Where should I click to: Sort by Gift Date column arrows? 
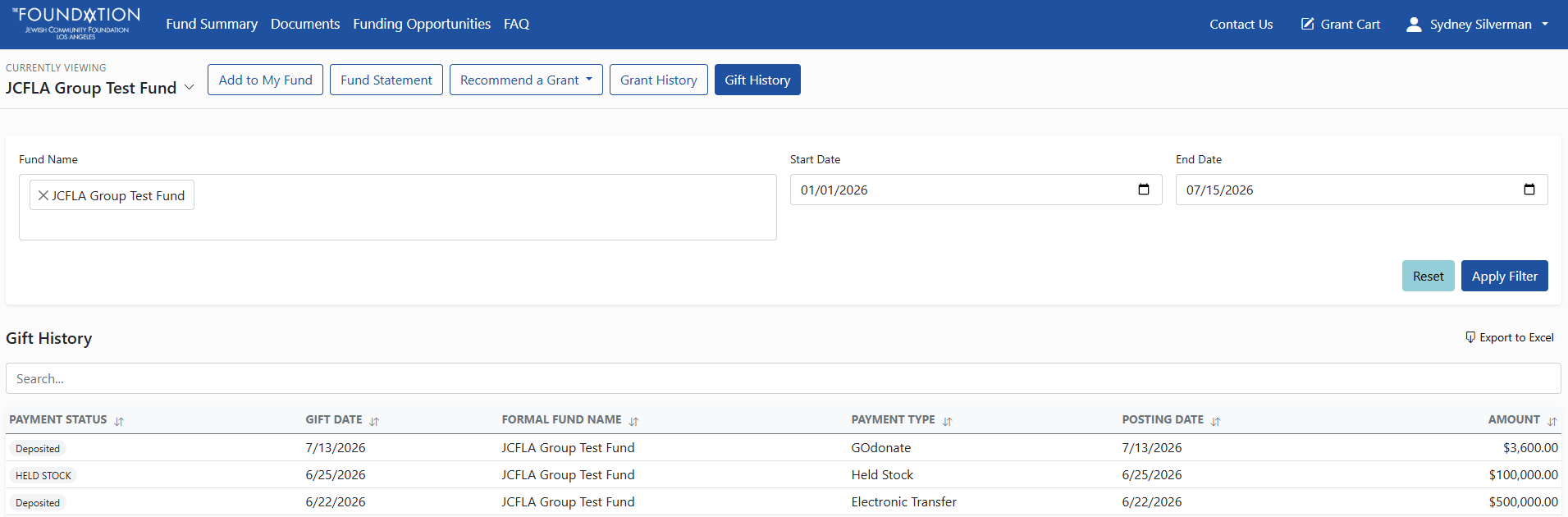(374, 421)
